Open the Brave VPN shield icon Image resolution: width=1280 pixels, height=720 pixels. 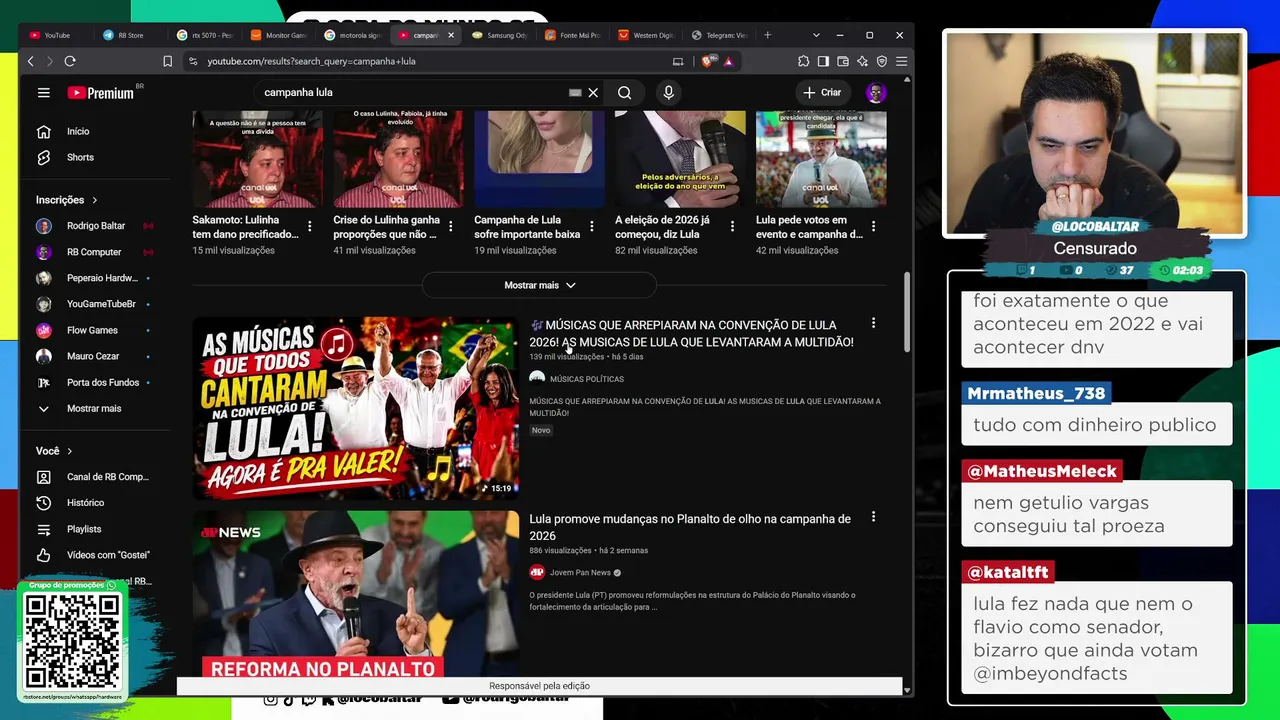tap(882, 61)
